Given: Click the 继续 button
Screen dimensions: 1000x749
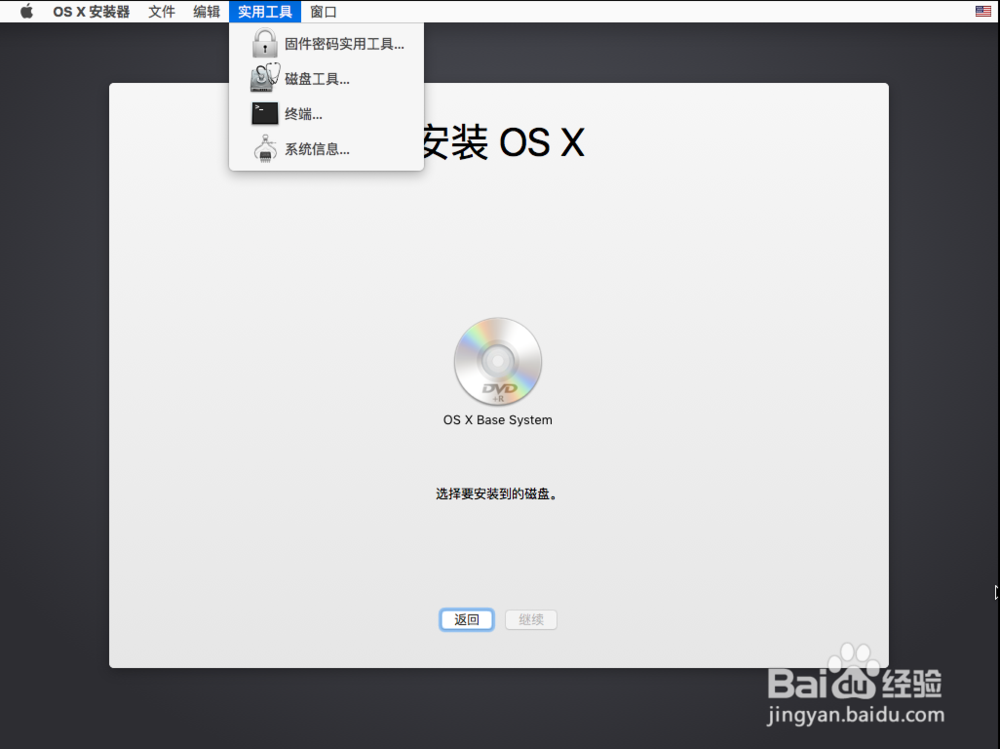Looking at the screenshot, I should pyautogui.click(x=531, y=619).
